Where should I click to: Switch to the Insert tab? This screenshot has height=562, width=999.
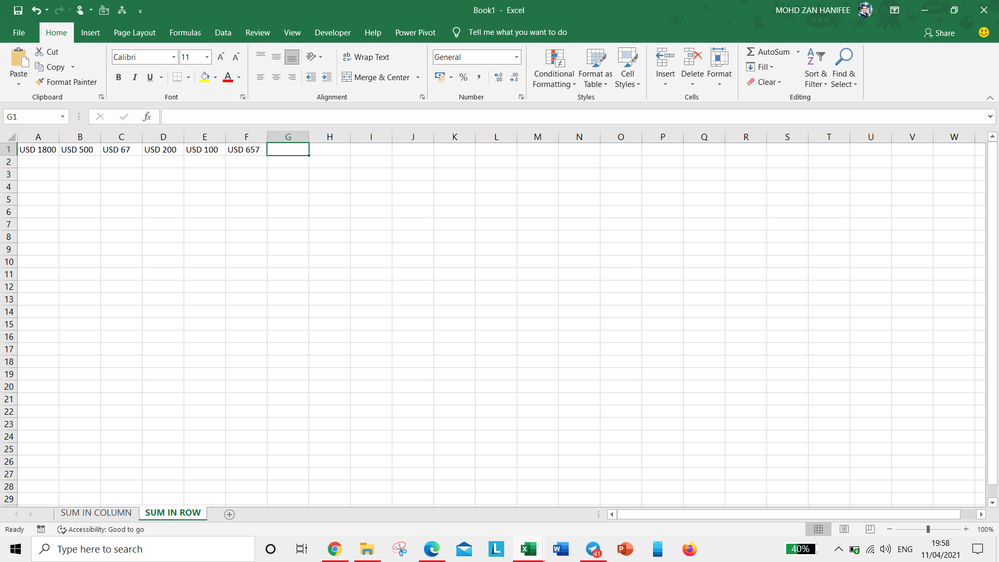point(90,32)
